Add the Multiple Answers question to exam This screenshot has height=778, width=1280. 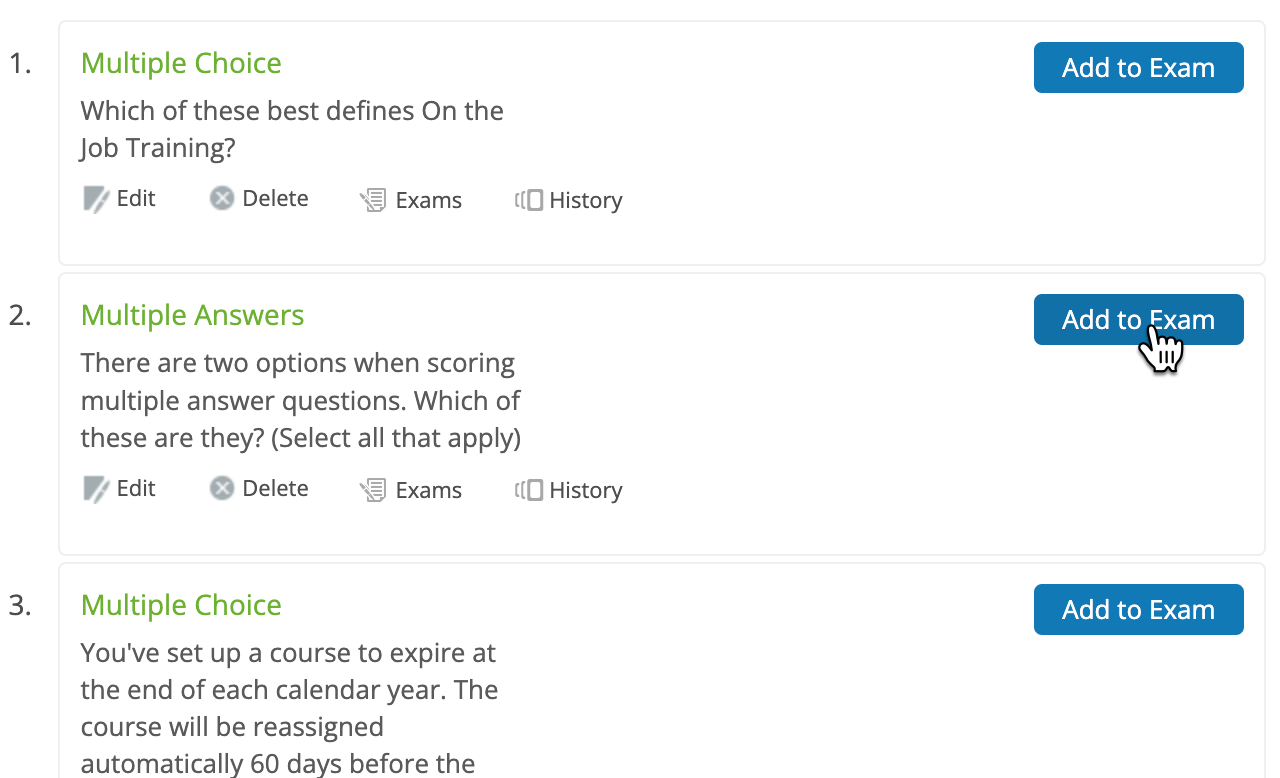click(1138, 319)
